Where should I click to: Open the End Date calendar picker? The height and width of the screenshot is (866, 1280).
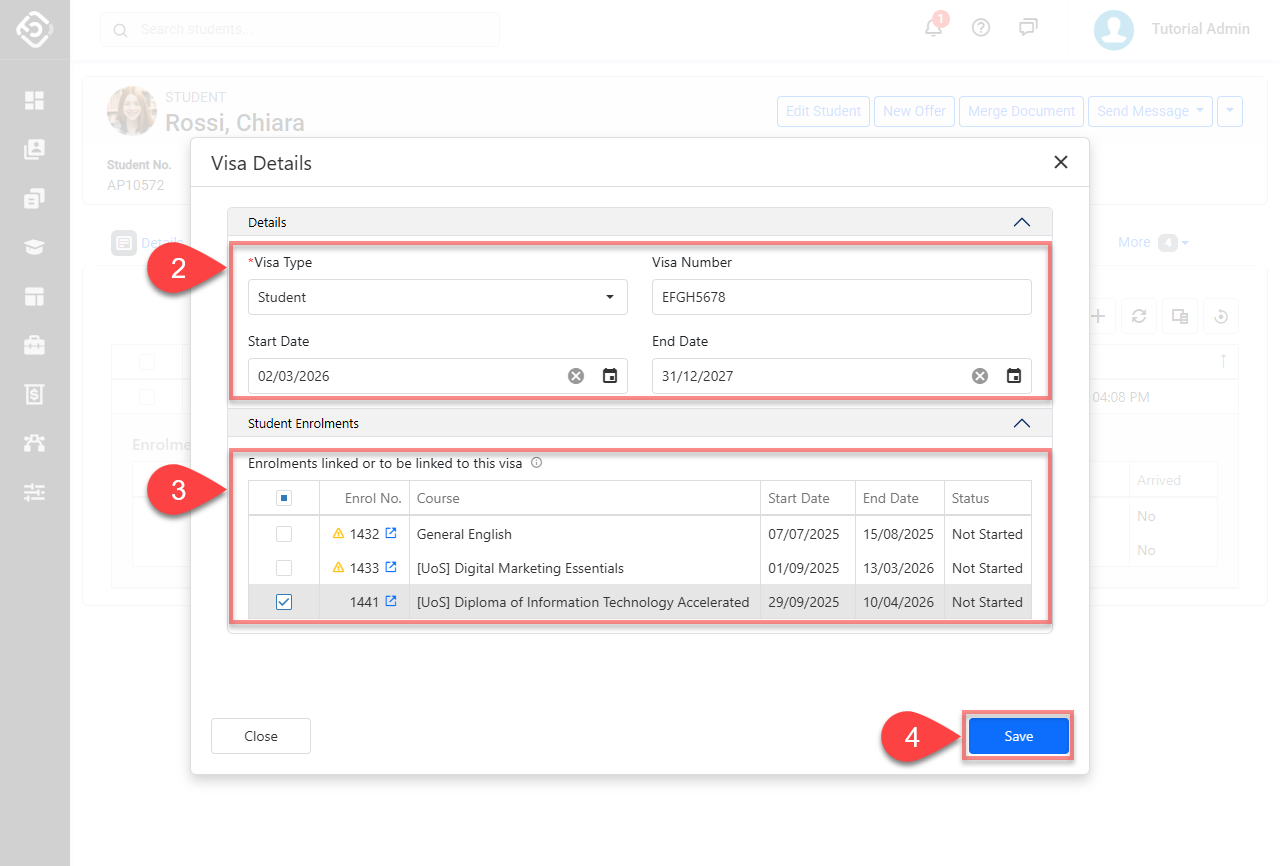1014,376
